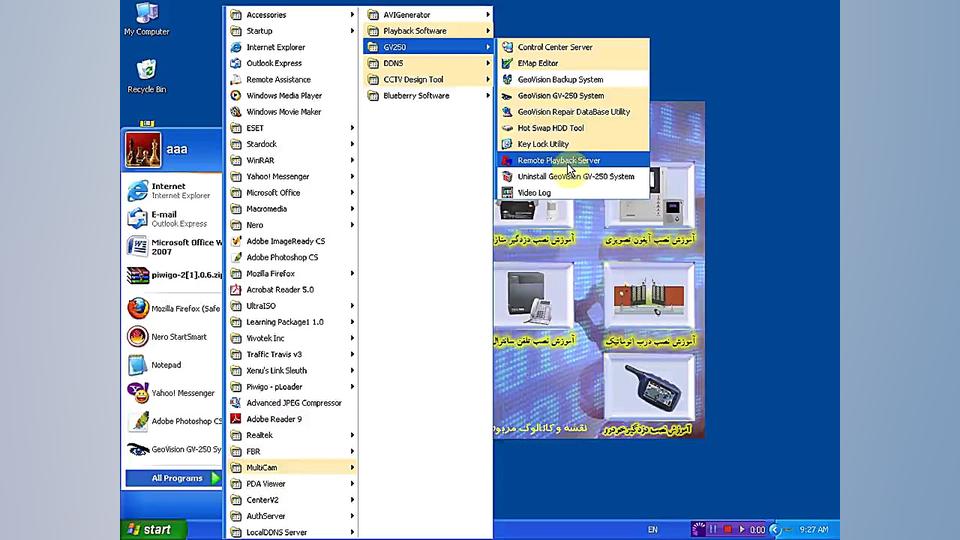Expand the Accessories program folder
The image size is (960, 540).
click(291, 15)
